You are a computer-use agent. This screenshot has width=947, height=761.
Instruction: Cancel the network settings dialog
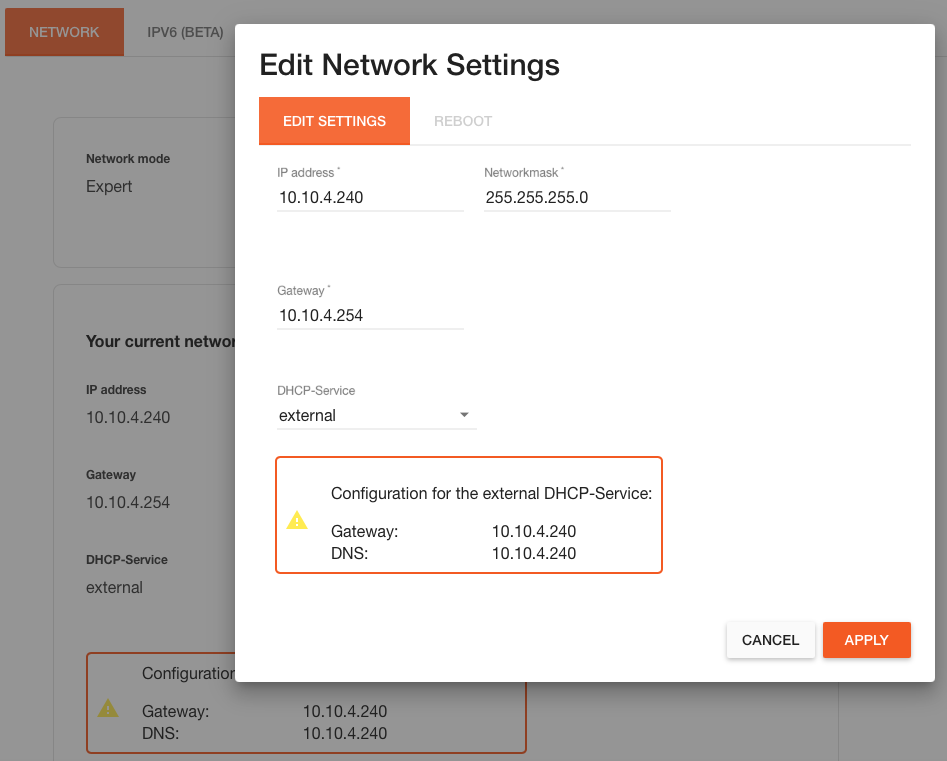point(770,640)
